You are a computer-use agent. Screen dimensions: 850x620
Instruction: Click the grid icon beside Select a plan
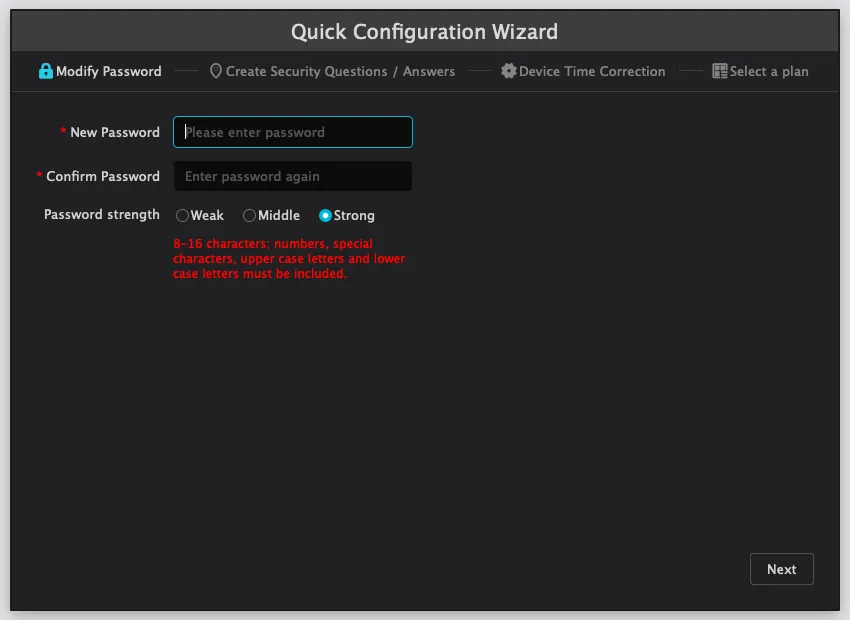(719, 71)
